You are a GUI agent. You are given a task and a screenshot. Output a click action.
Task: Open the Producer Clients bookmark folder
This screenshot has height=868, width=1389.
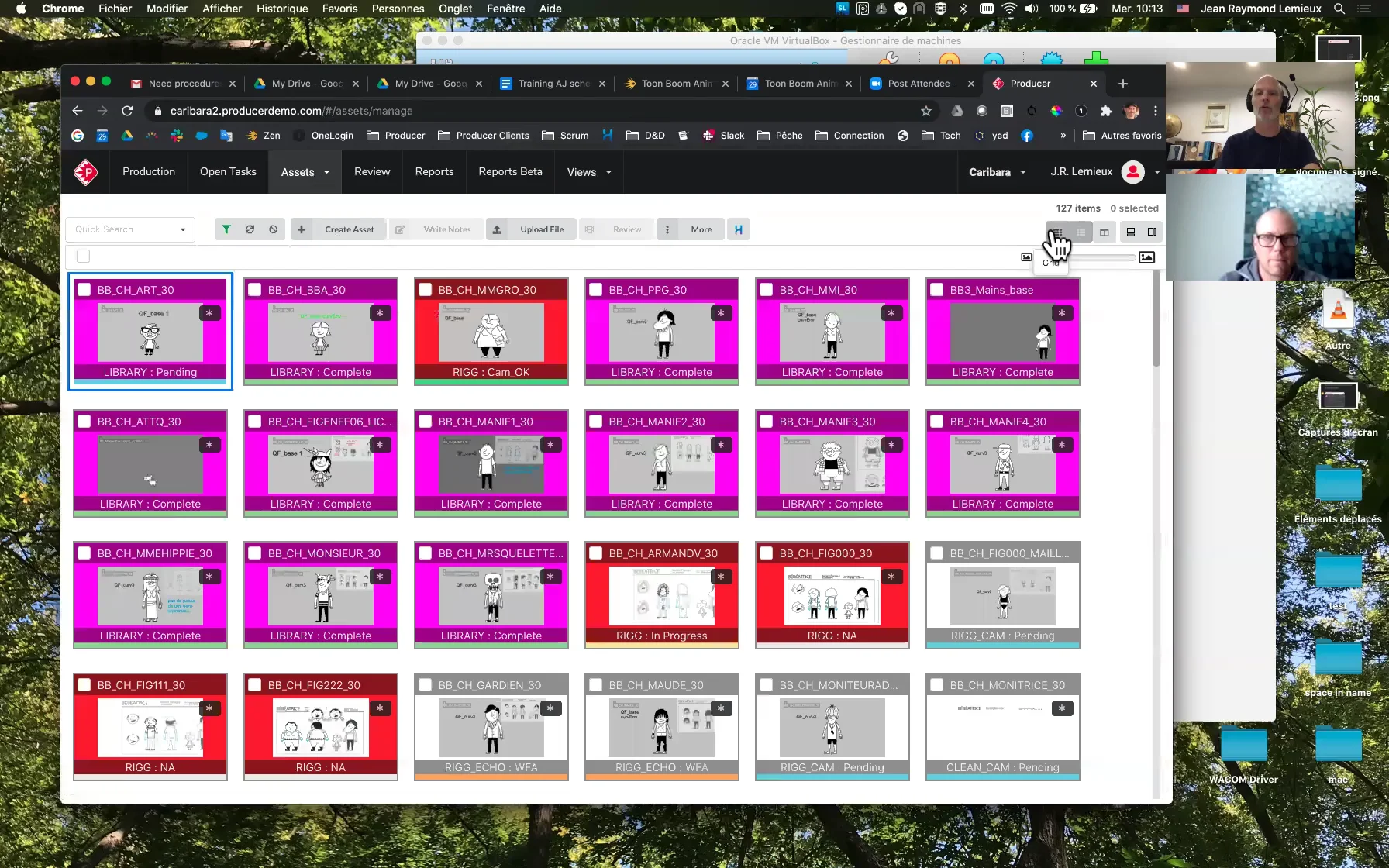[x=484, y=136]
